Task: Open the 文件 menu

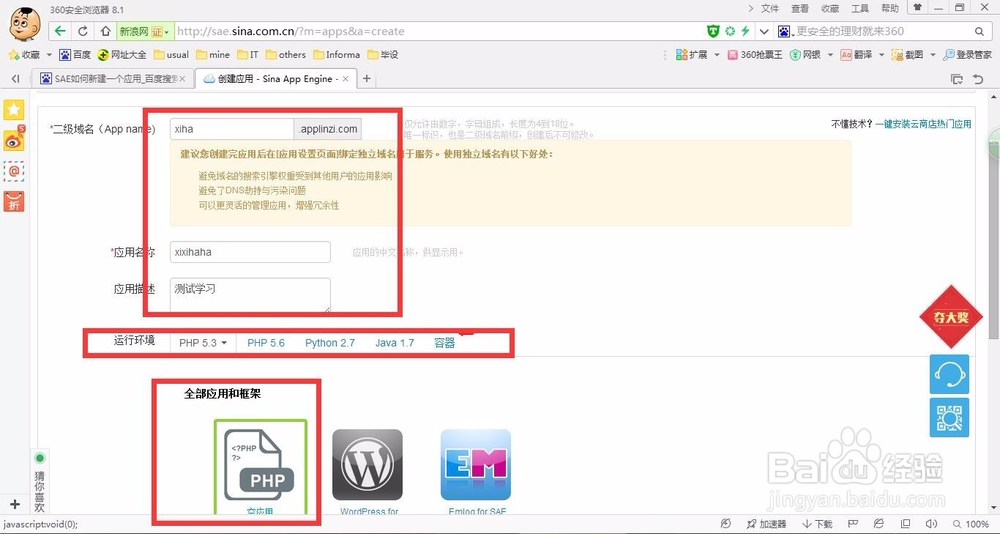Action: 770,8
